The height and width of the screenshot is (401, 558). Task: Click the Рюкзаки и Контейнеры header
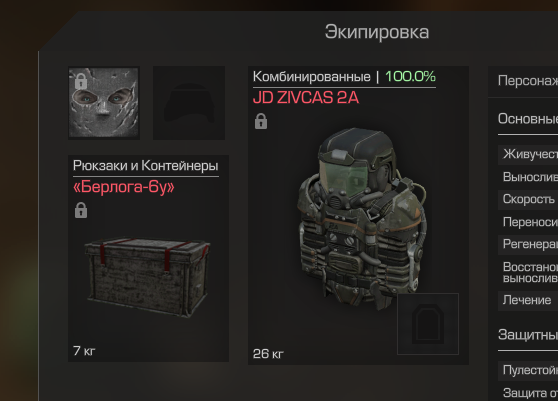146,165
